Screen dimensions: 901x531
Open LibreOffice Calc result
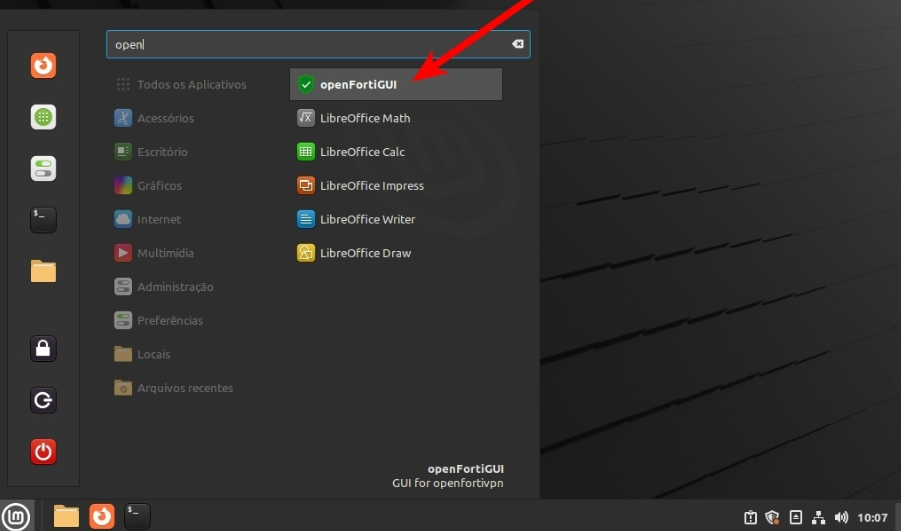click(x=396, y=152)
